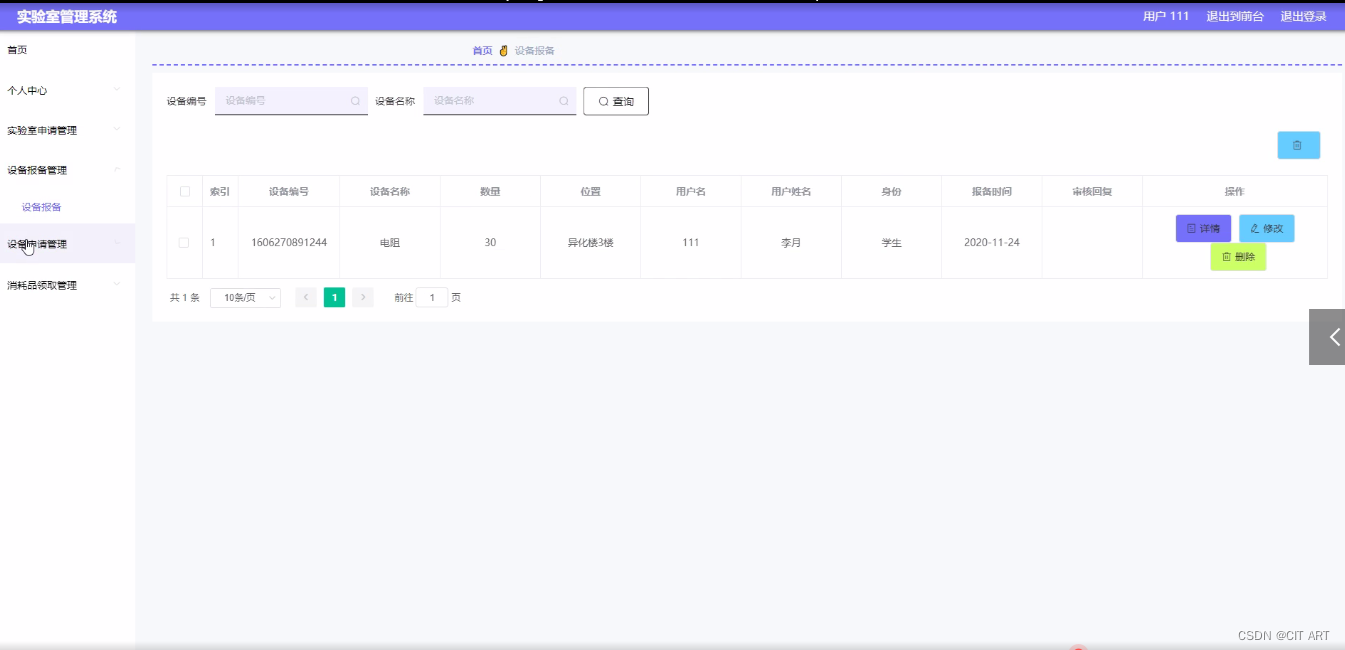Expand 设备申请管理 sidebar menu

(67, 243)
